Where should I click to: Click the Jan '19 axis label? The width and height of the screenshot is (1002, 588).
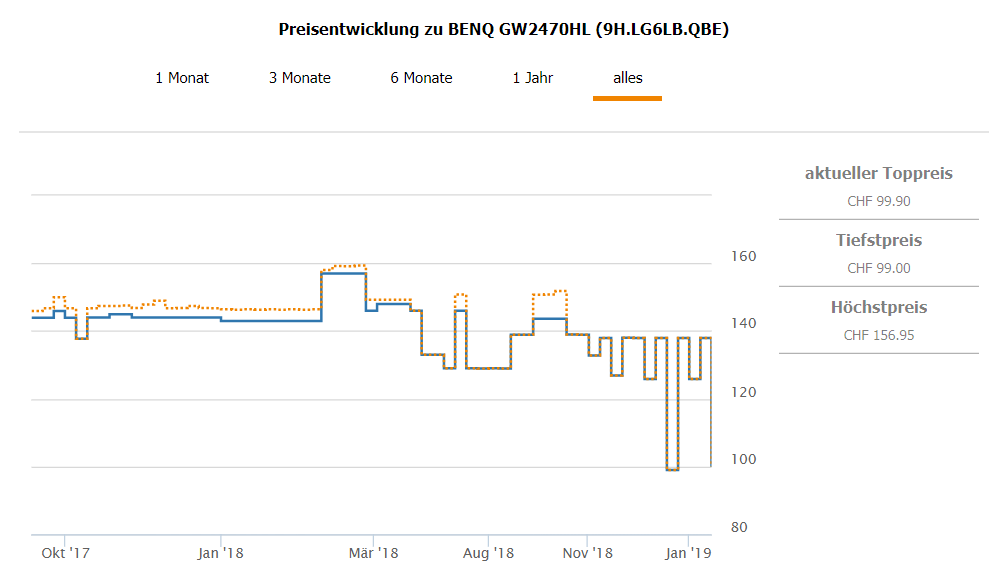pyautogui.click(x=688, y=552)
